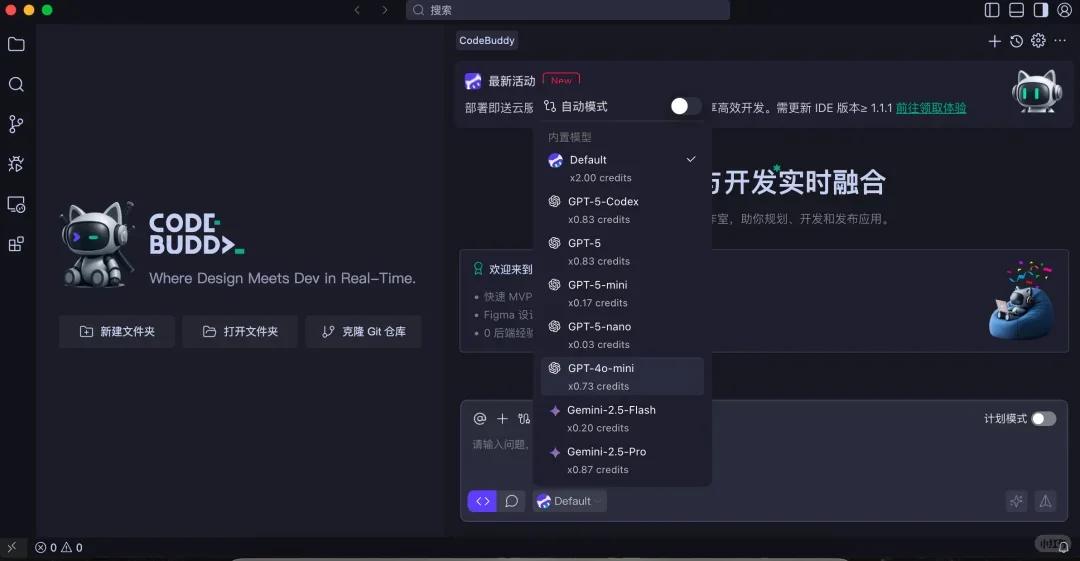Start a new chat with plus icon
This screenshot has height=561, width=1080.
994,41
